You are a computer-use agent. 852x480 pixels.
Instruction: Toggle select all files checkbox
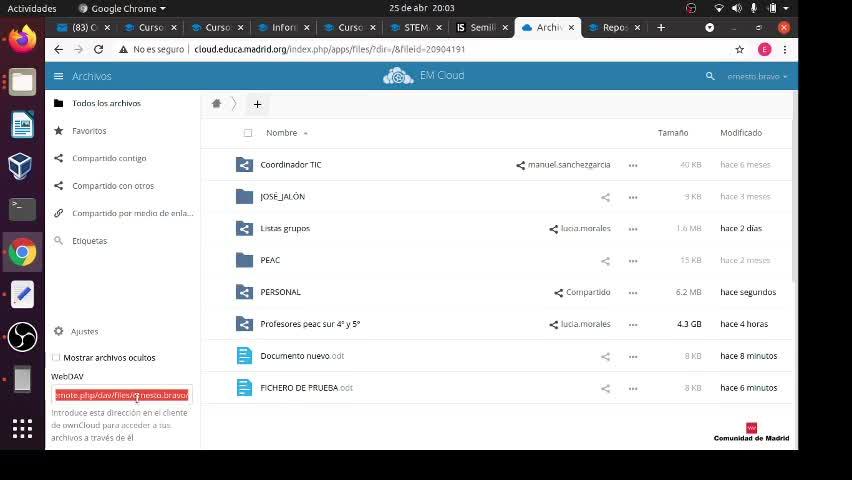pyautogui.click(x=248, y=133)
